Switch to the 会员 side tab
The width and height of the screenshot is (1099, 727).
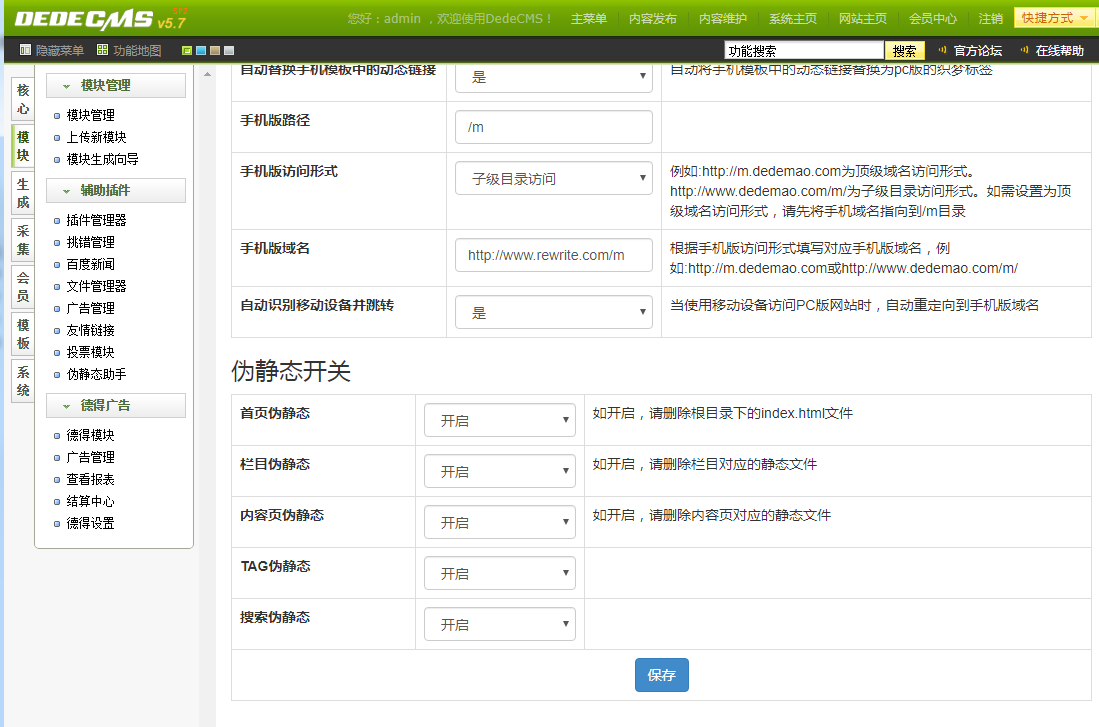click(23, 287)
